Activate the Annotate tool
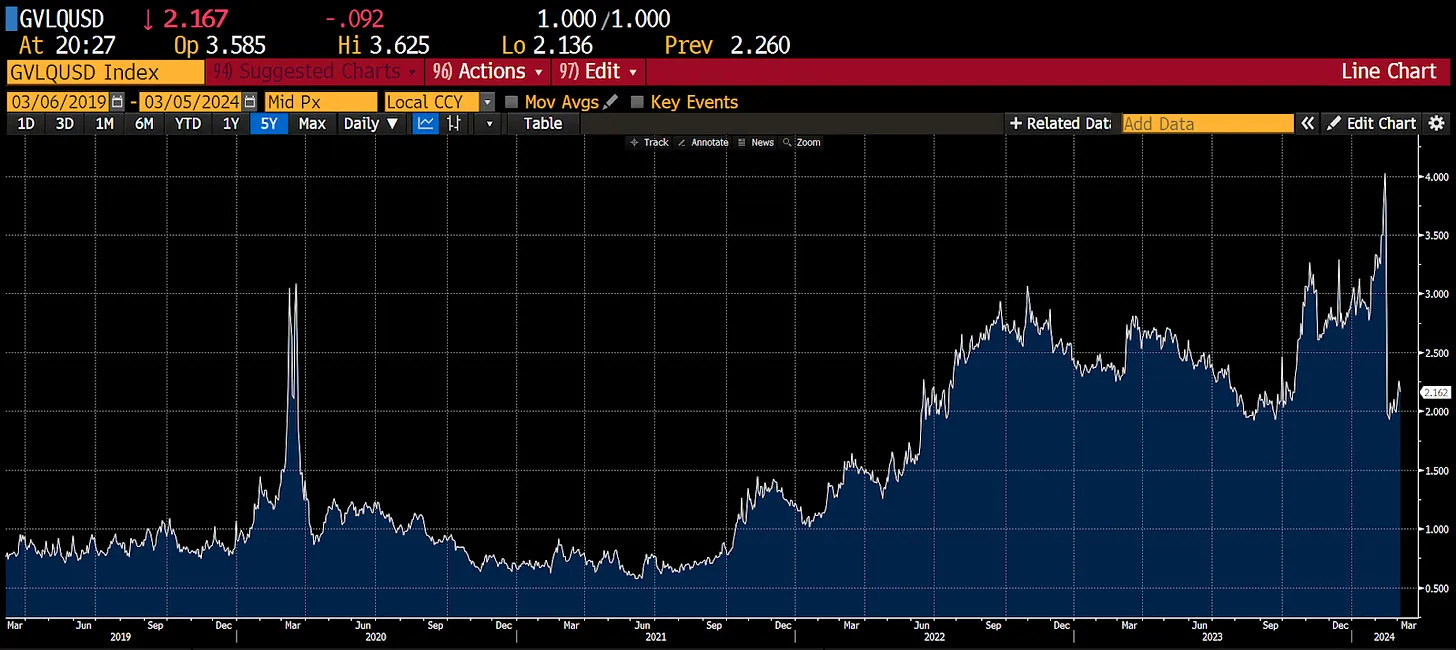1456x650 pixels. [x=703, y=142]
